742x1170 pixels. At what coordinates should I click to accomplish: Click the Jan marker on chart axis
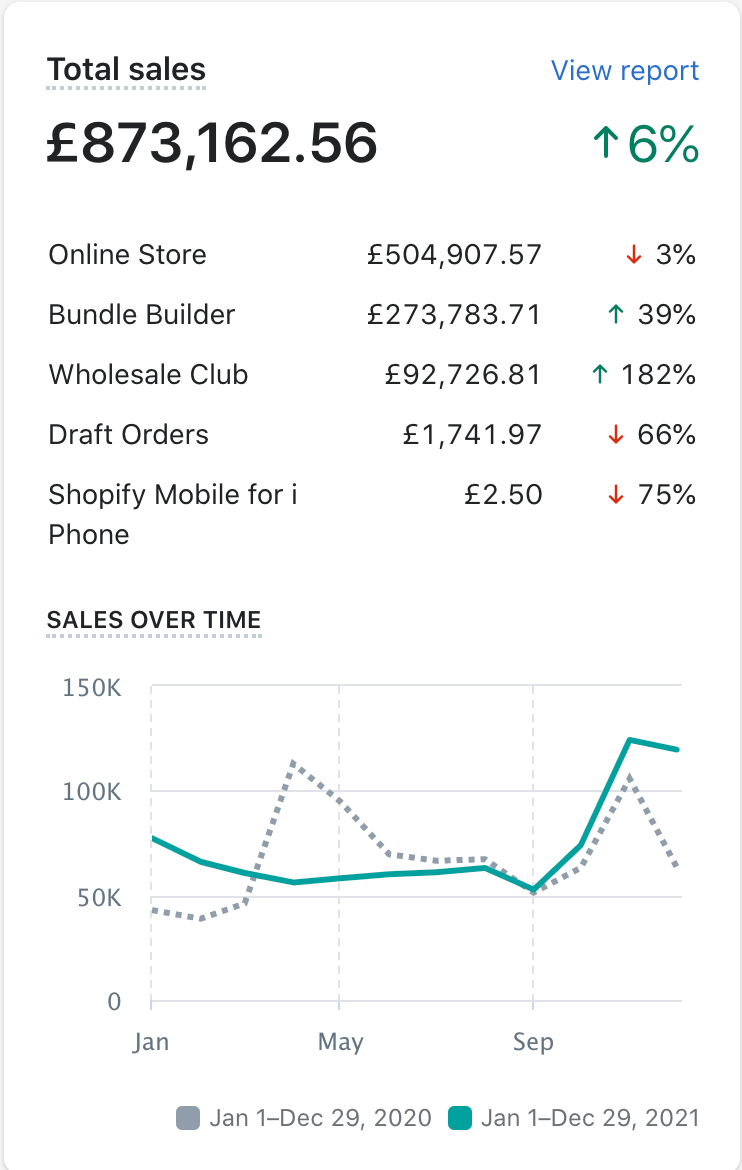pos(151,1042)
